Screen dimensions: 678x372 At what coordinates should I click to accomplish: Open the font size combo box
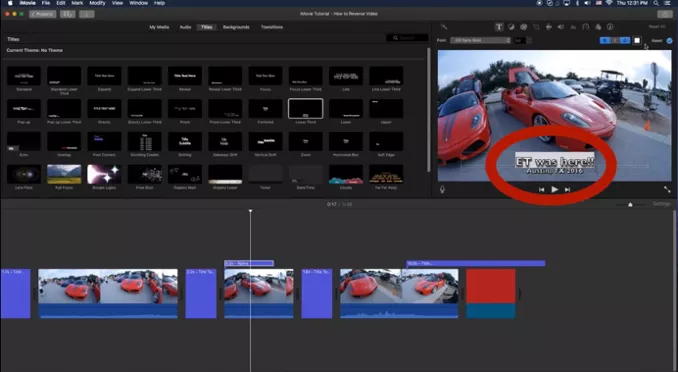(x=522, y=40)
